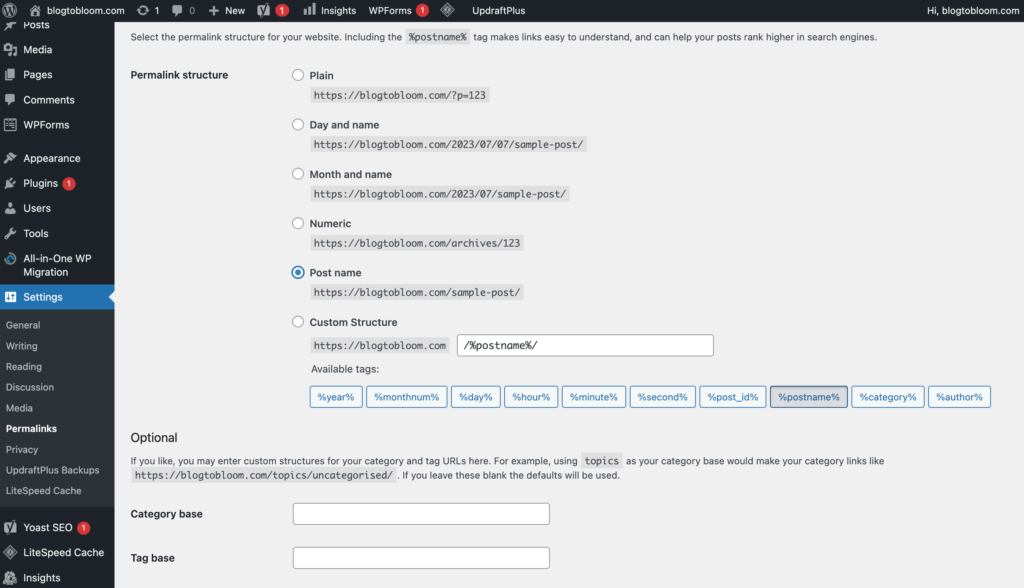Insert the %post_id% available tag

click(733, 397)
